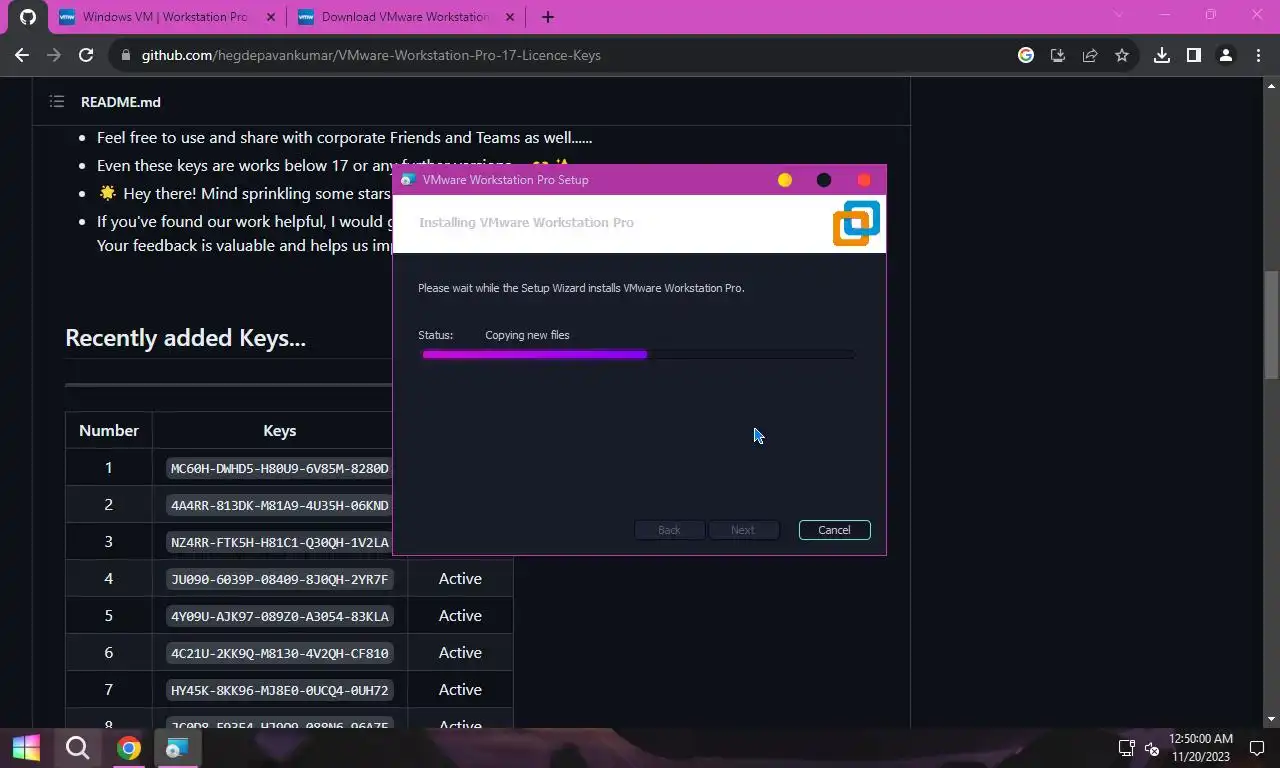Open VMware installer taskbar icon
Viewport: 1280px width, 768px height.
177,748
